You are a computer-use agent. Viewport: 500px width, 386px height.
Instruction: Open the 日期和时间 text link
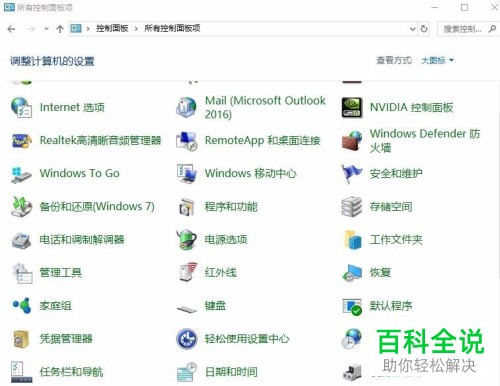point(231,372)
